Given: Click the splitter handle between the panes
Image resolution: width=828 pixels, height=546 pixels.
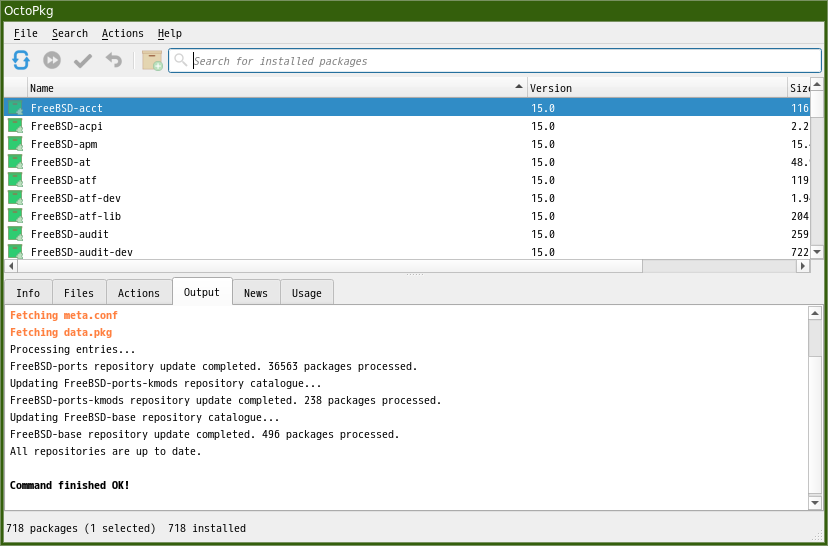Looking at the screenshot, I should (415, 275).
